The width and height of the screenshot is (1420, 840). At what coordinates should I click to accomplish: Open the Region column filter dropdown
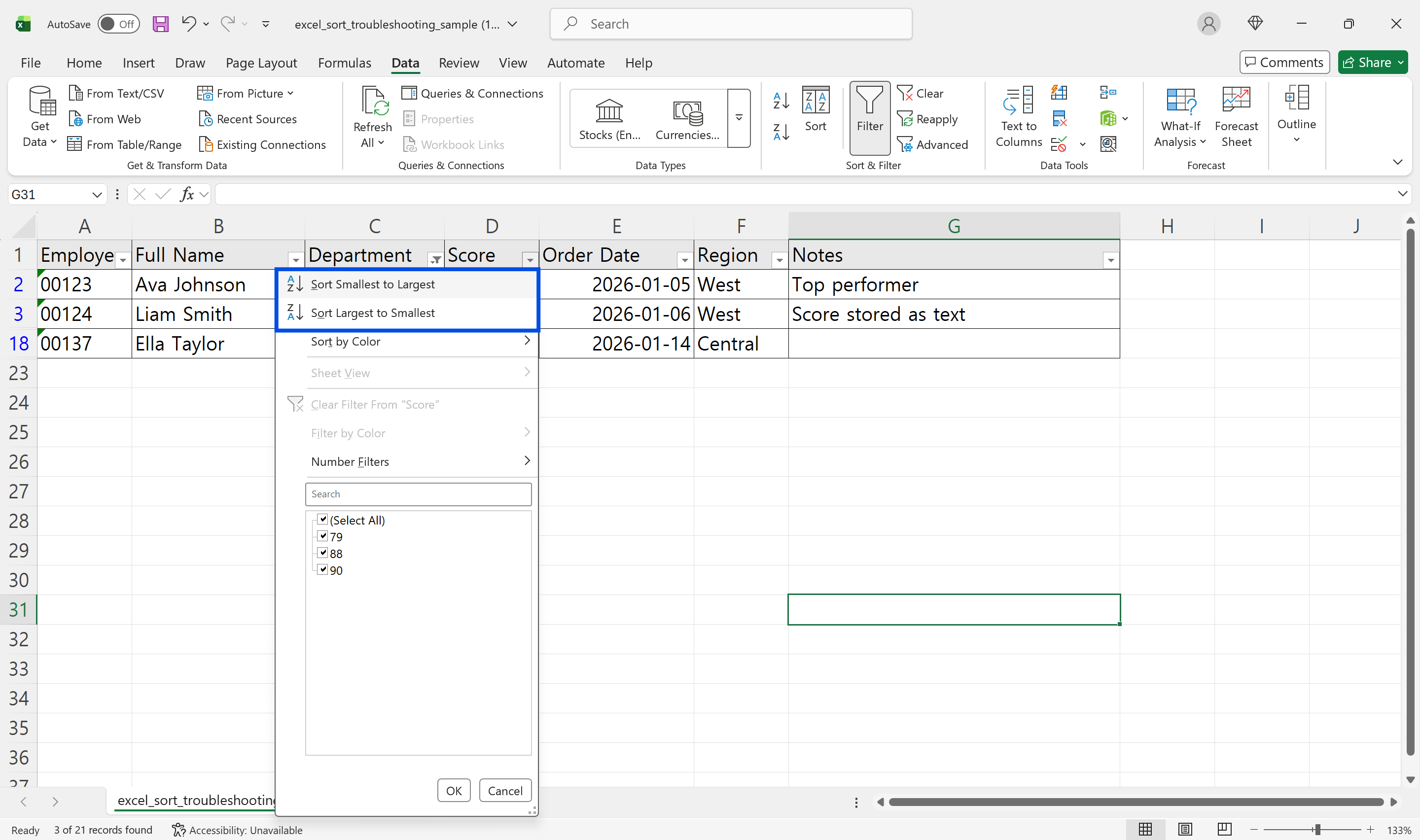point(779,260)
